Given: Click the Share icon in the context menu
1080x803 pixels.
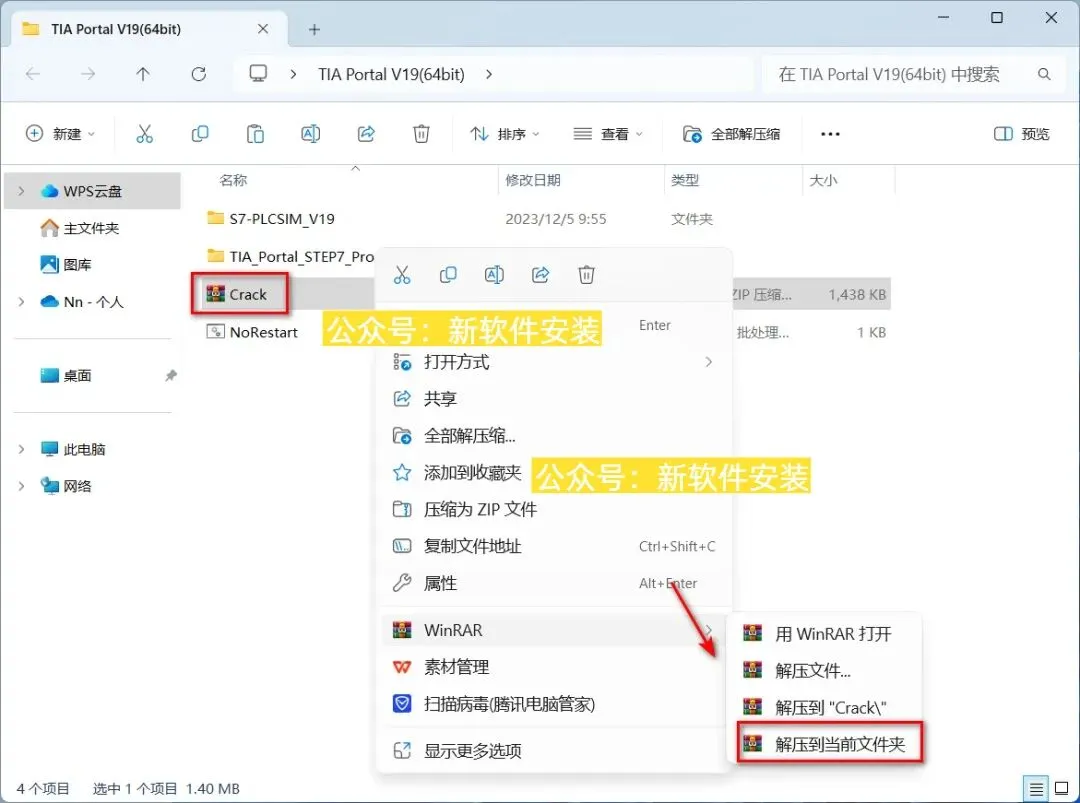Looking at the screenshot, I should click(x=540, y=275).
